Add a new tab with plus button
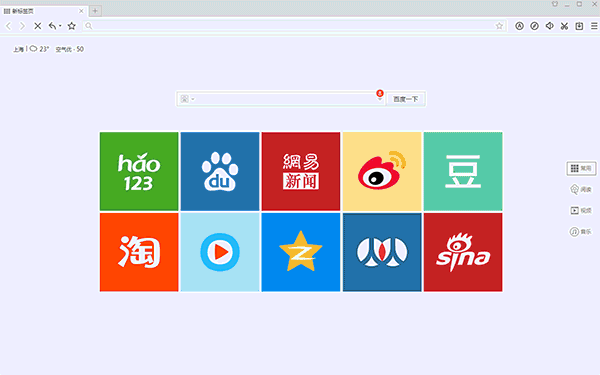 tap(95, 11)
